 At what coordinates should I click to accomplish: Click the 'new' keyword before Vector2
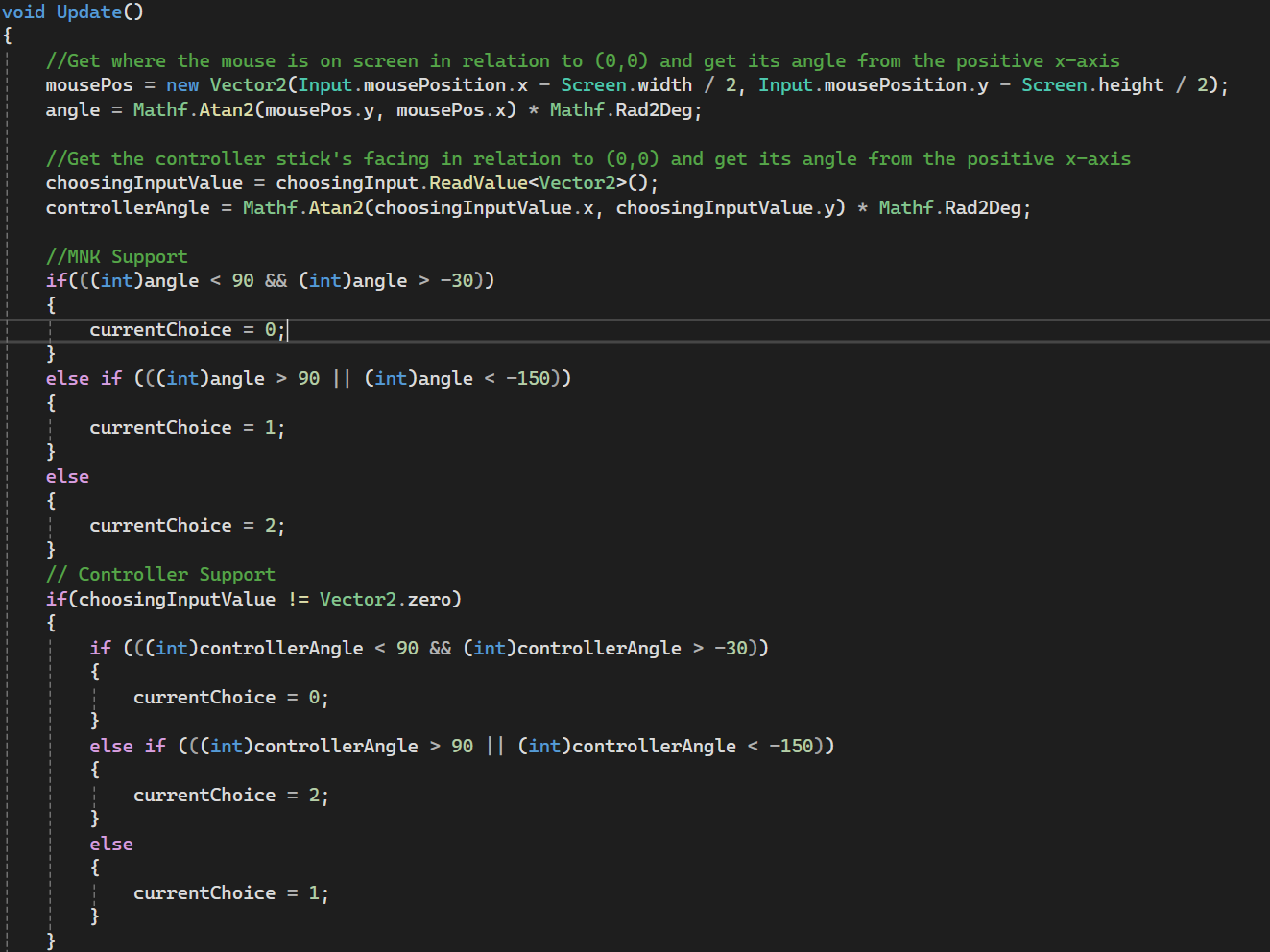182,85
